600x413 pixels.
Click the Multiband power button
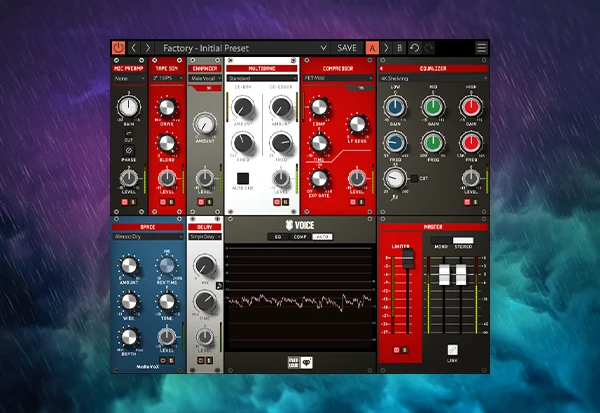coord(277,202)
